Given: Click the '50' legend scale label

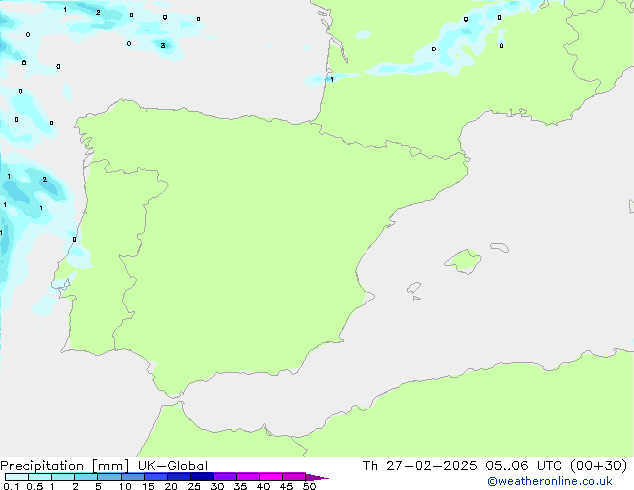Looking at the screenshot, I should pos(309,486).
